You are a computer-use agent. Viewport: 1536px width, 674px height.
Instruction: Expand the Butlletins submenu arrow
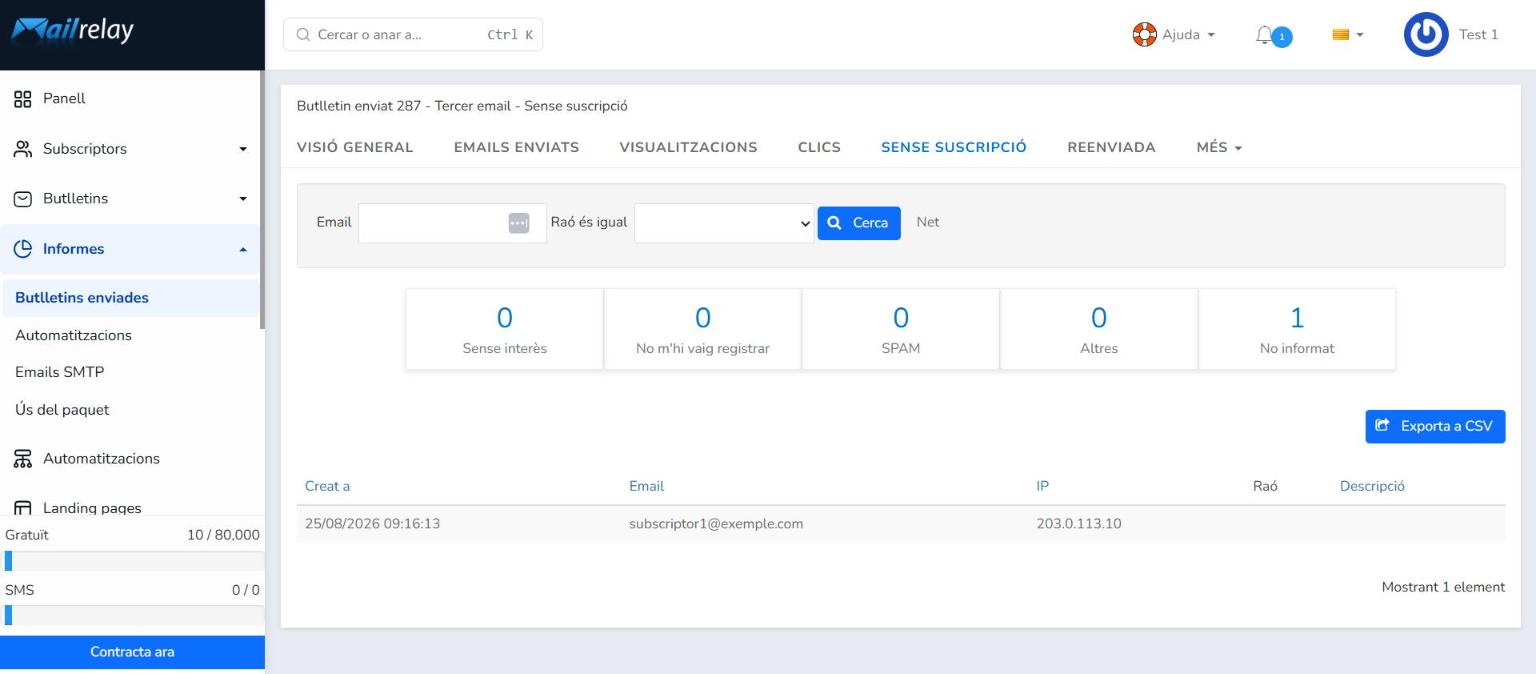pos(242,199)
